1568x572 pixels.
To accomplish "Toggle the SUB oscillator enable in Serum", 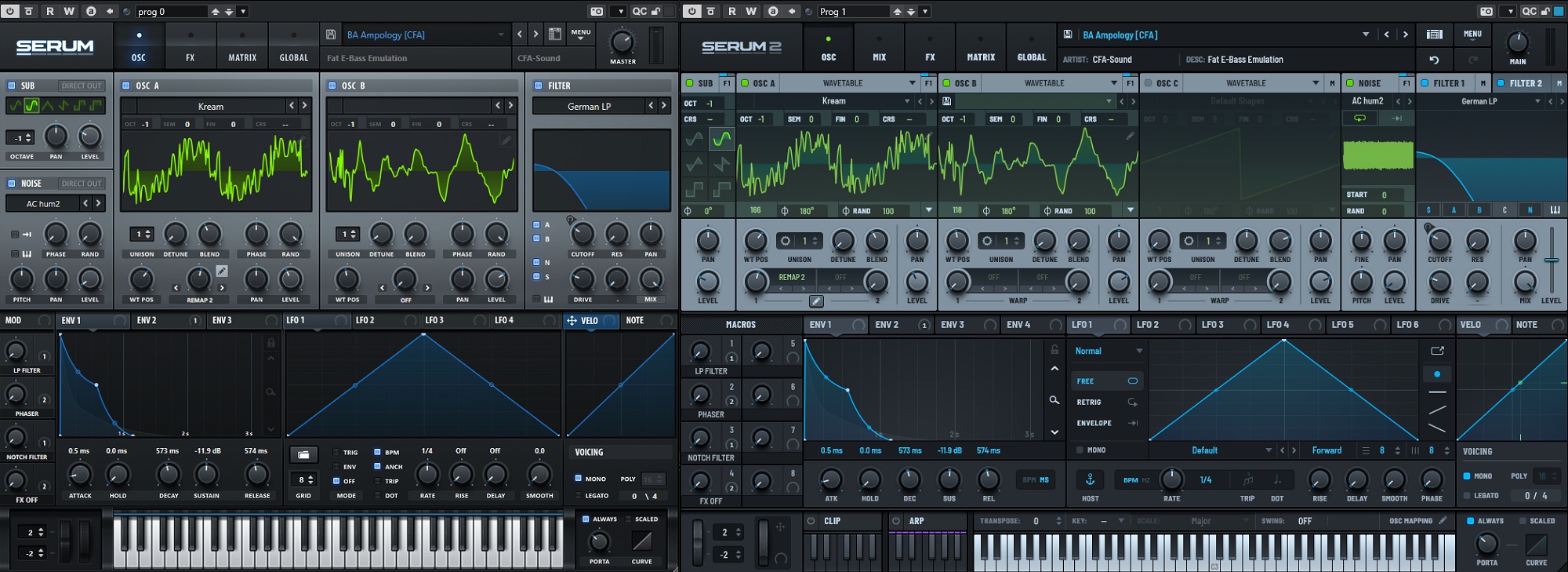I will tap(11, 86).
